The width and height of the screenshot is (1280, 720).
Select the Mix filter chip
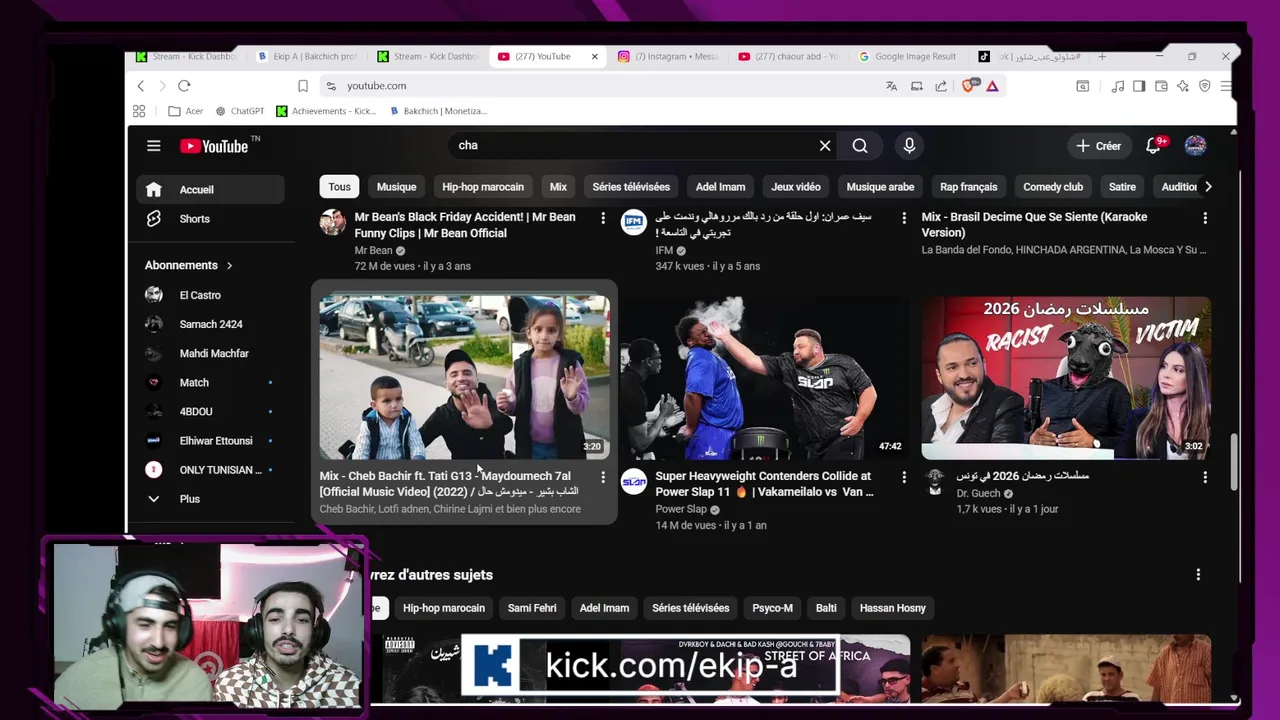pyautogui.click(x=558, y=187)
